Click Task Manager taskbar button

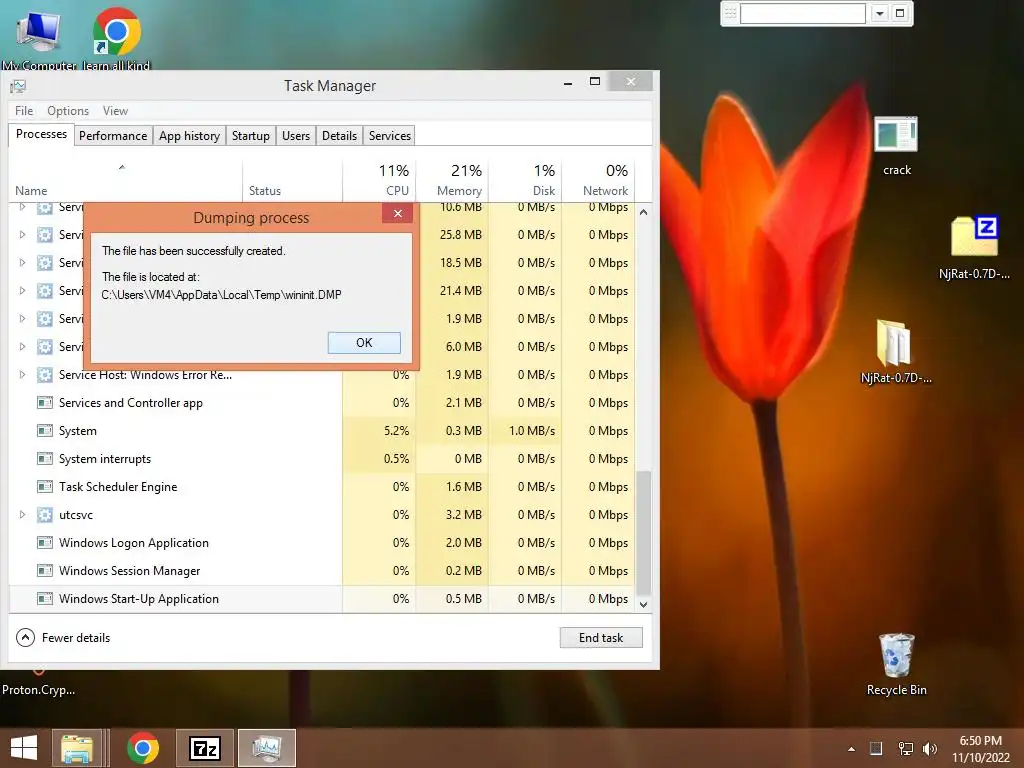266,748
